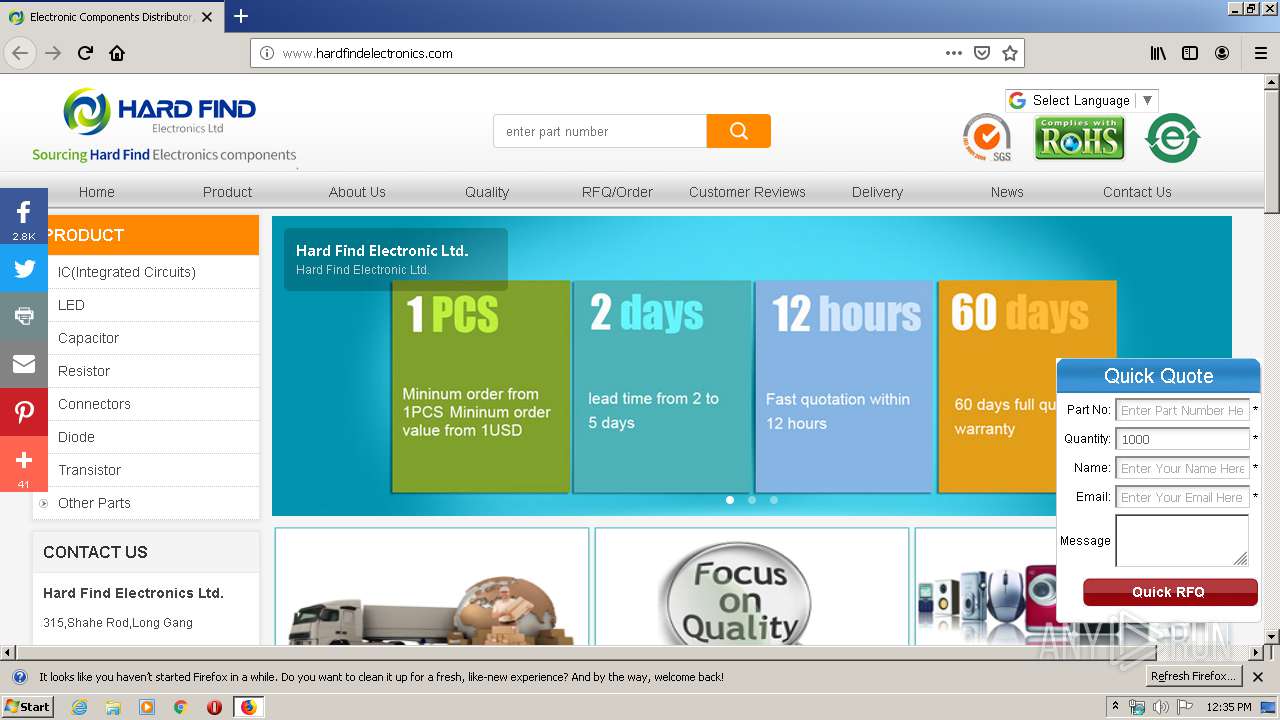Open LED product category
This screenshot has height=720, width=1280.
pyautogui.click(x=71, y=305)
